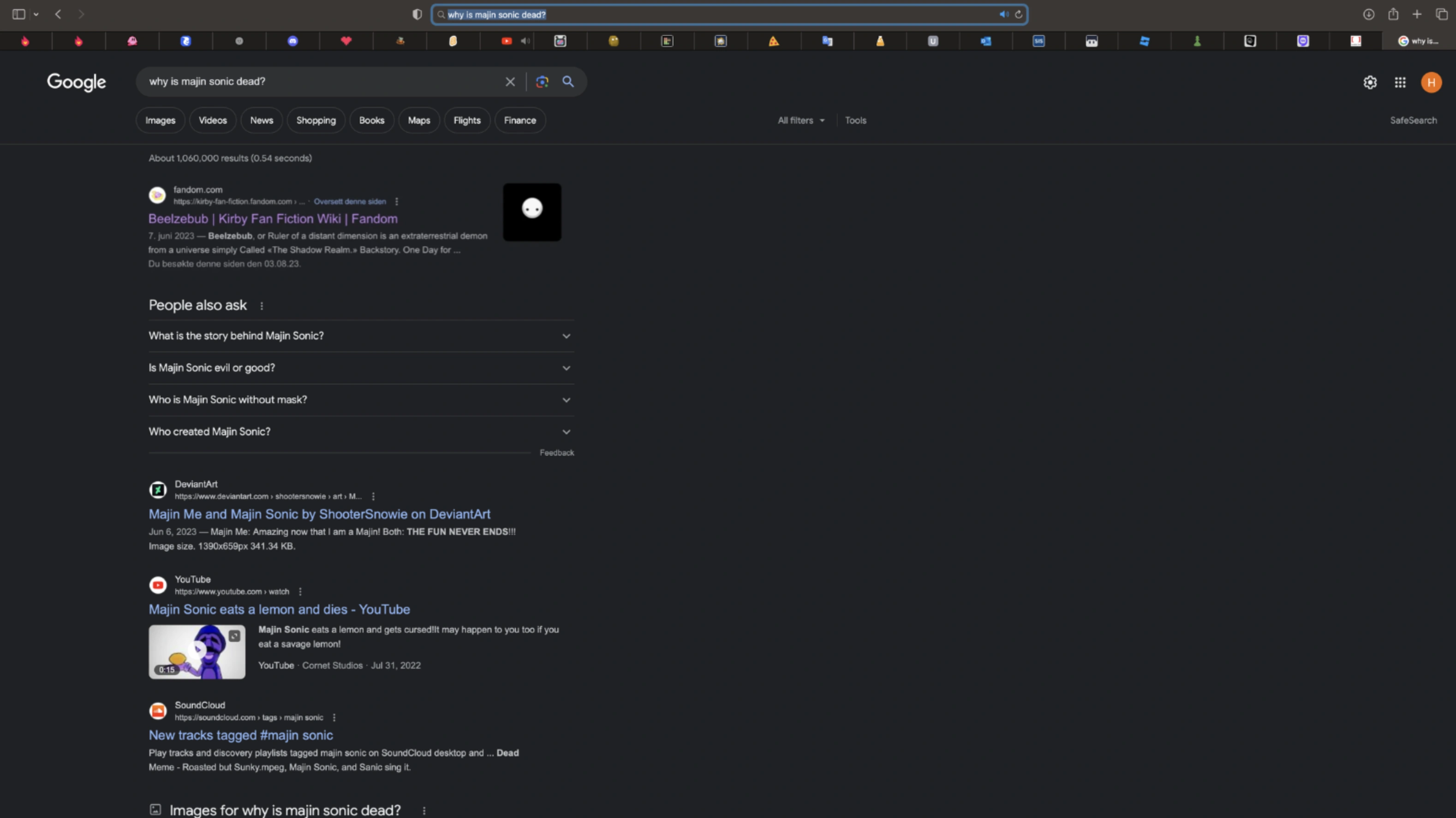Open the SafeSearch setting

point(1413,120)
